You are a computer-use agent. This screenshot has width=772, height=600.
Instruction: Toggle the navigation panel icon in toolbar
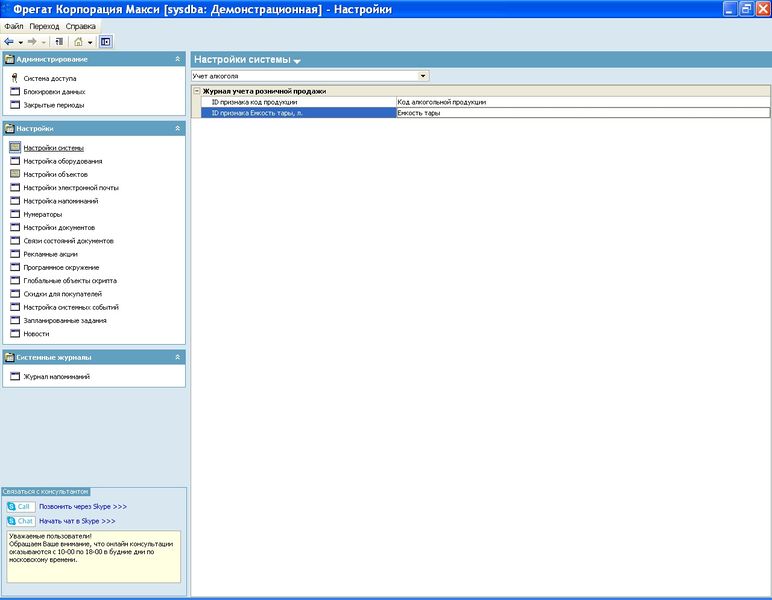[105, 42]
